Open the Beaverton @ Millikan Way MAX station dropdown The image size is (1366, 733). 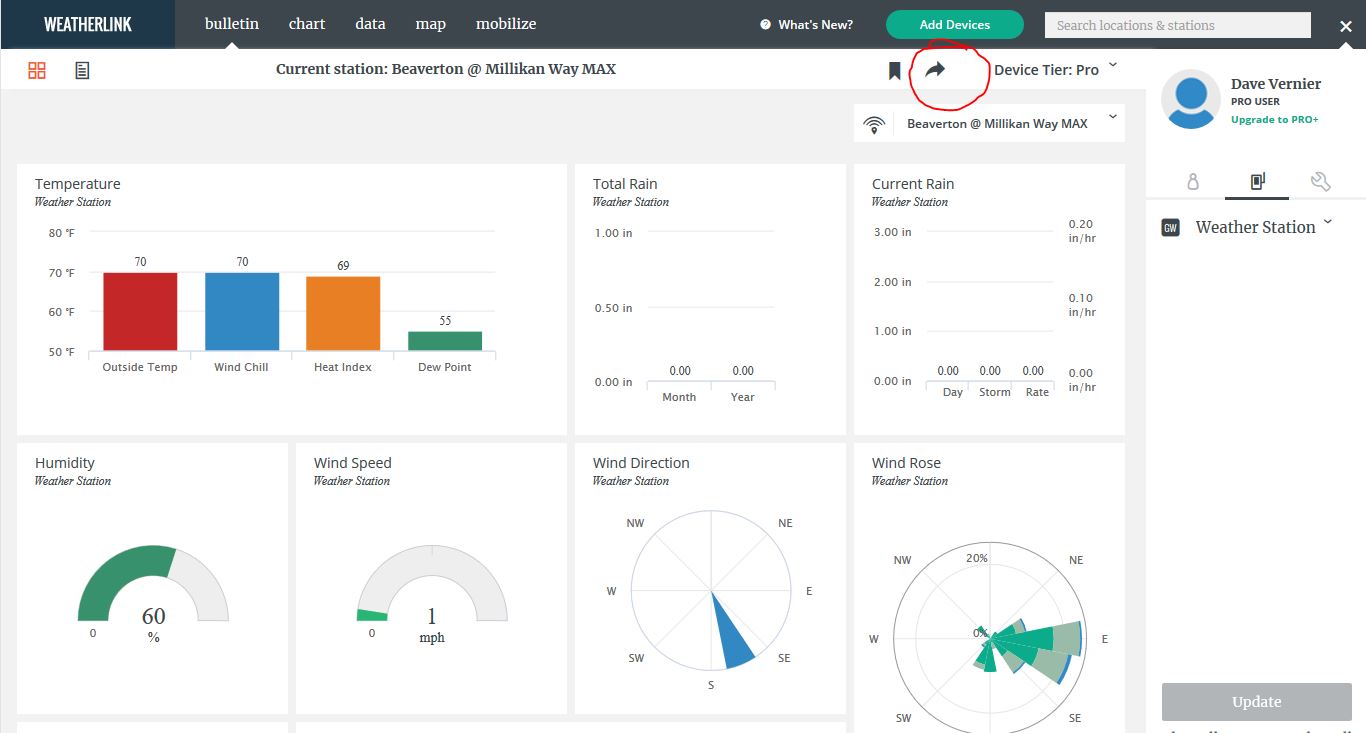(989, 123)
